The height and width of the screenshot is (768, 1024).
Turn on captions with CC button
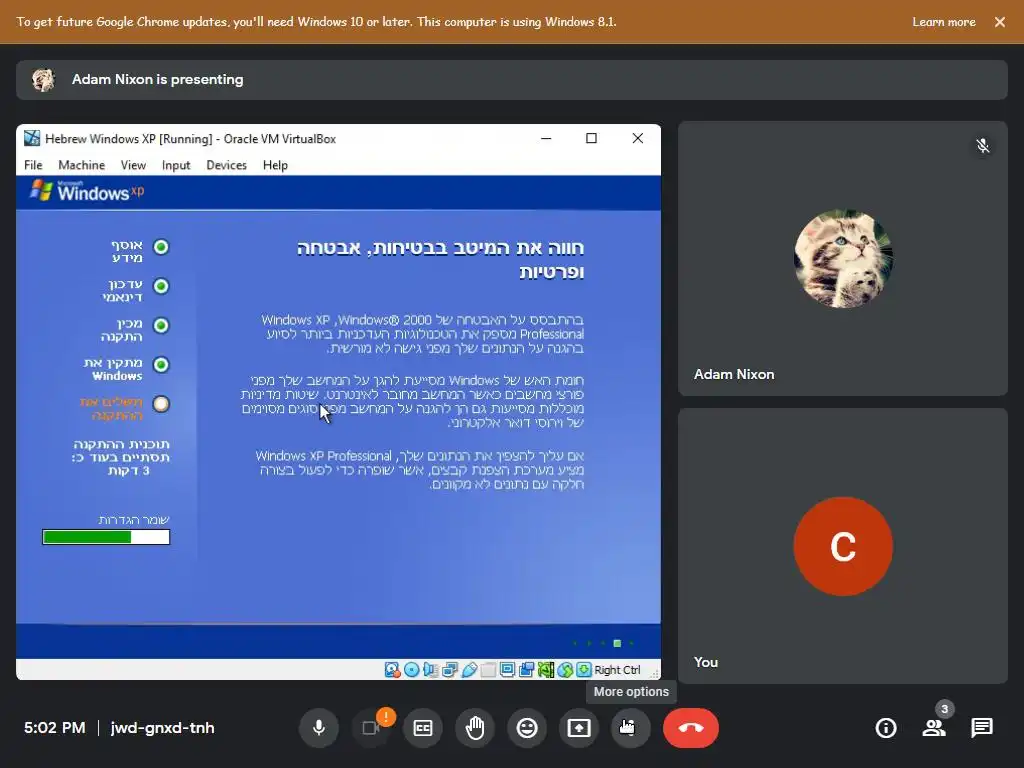423,728
